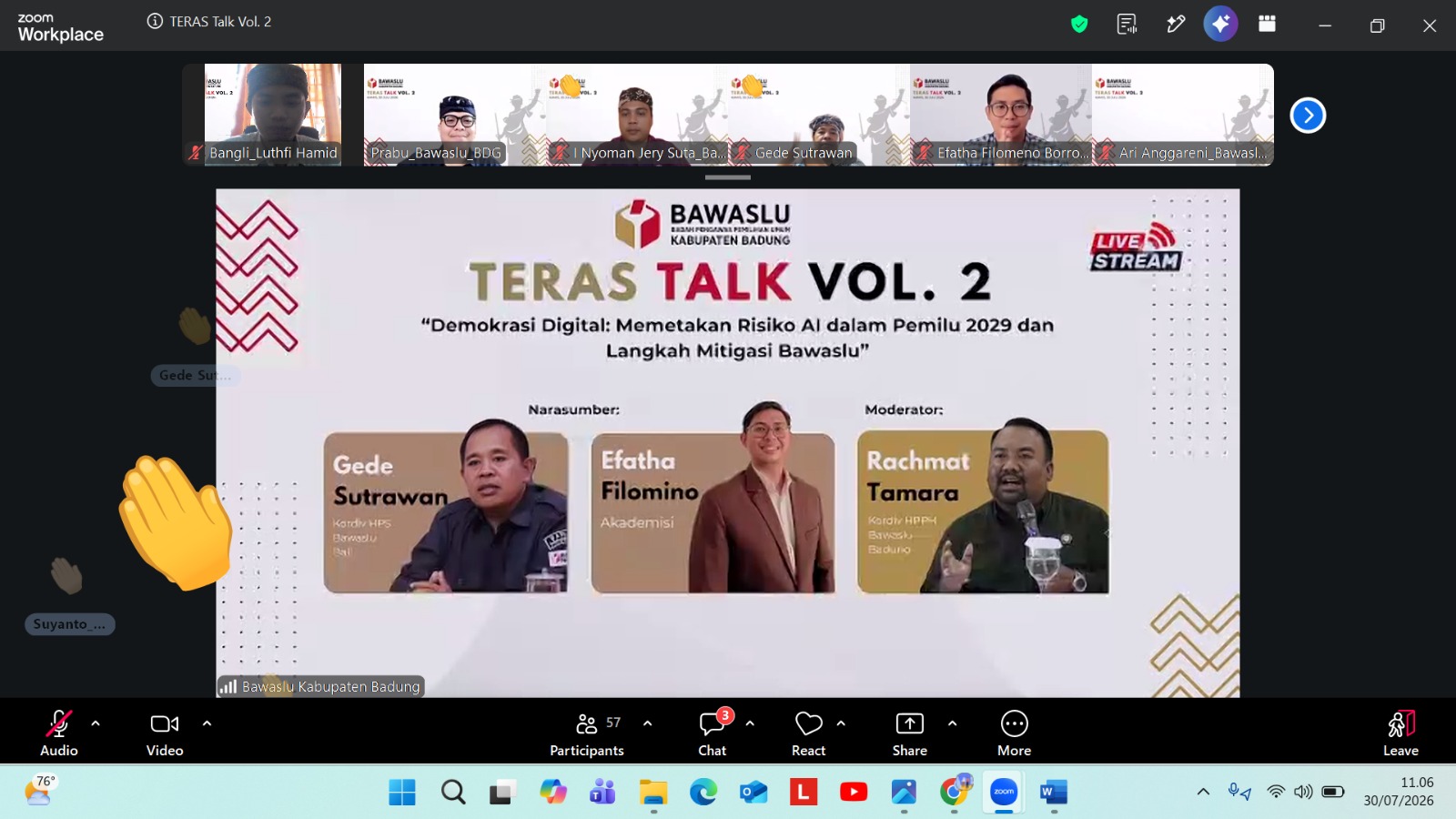Click the microphone tray icon
Viewport: 1456px width, 819px height.
[1239, 792]
